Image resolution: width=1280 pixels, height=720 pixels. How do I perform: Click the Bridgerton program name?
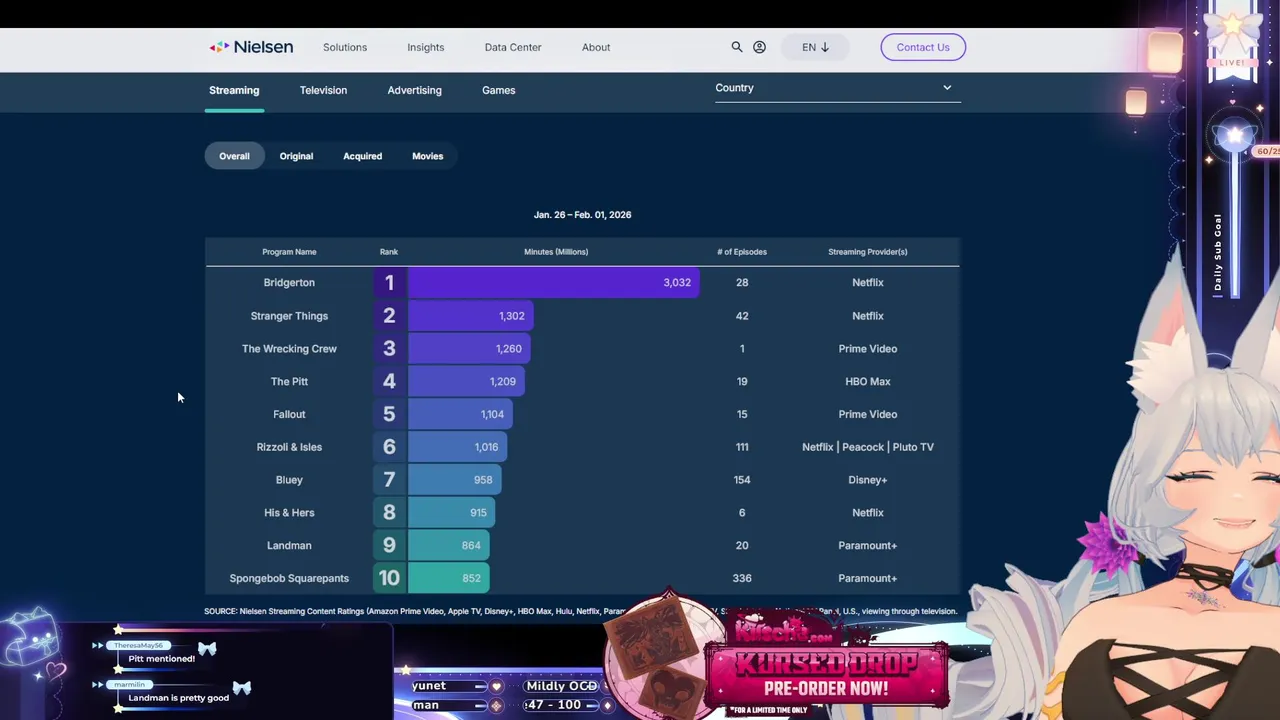tap(289, 283)
